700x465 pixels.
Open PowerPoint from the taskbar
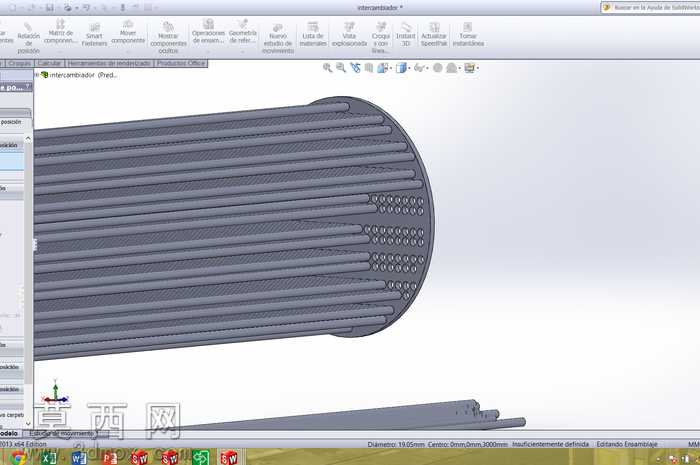pos(109,457)
